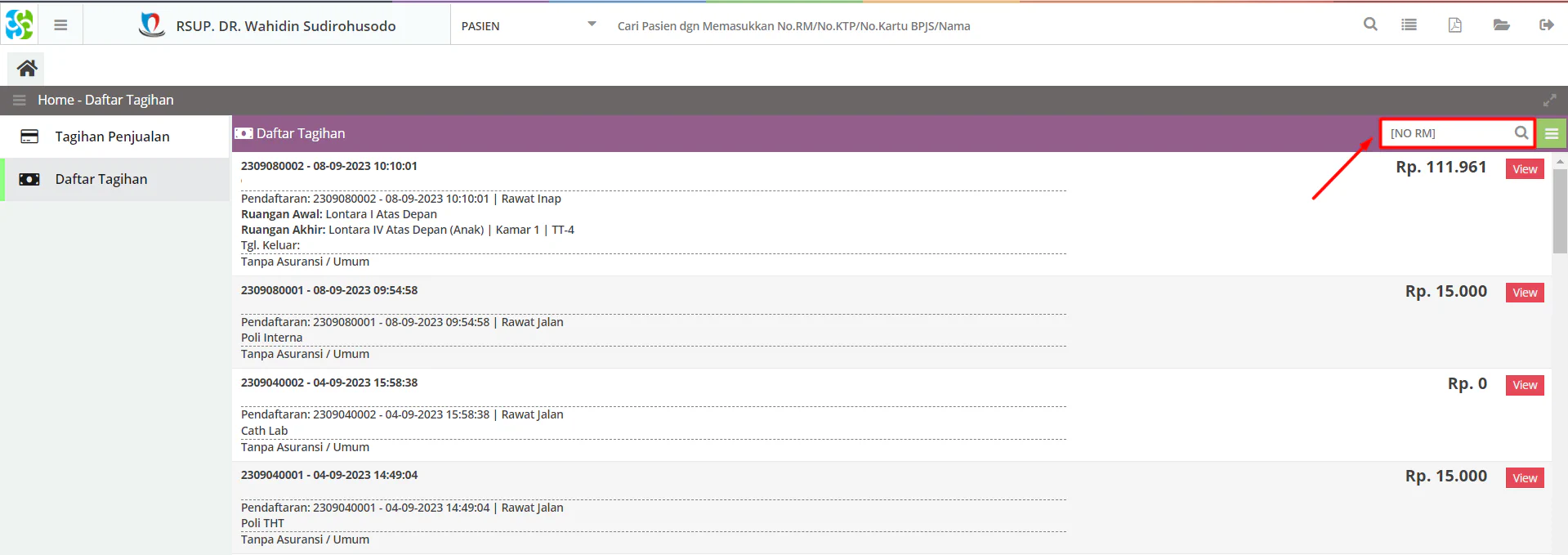Select bill header 2309040002 - 04-09-2023 15:58:38
The width and height of the screenshot is (1568, 555).
coord(329,383)
